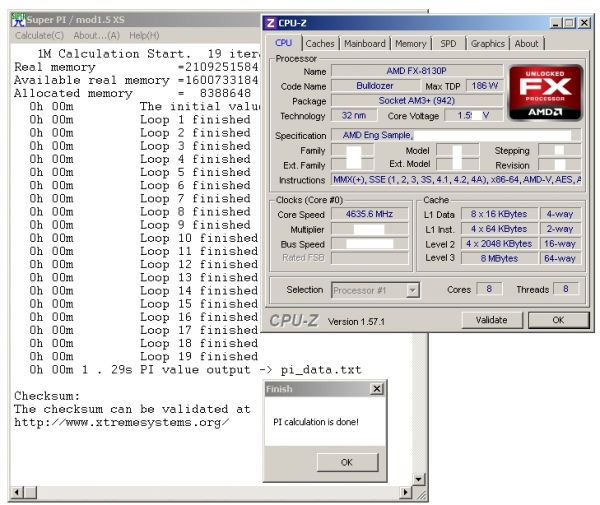
Task: Open the Memory tab in CPU-Z
Action: coord(410,44)
